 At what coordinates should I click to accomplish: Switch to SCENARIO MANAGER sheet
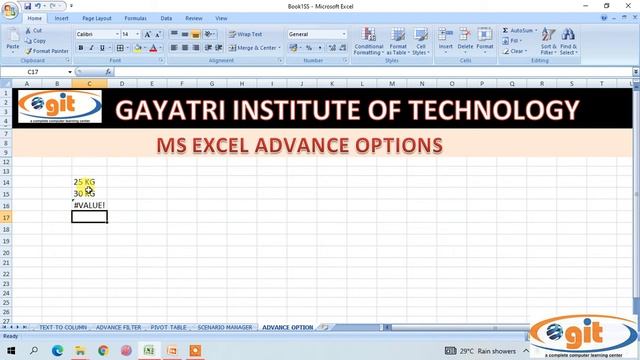point(225,327)
